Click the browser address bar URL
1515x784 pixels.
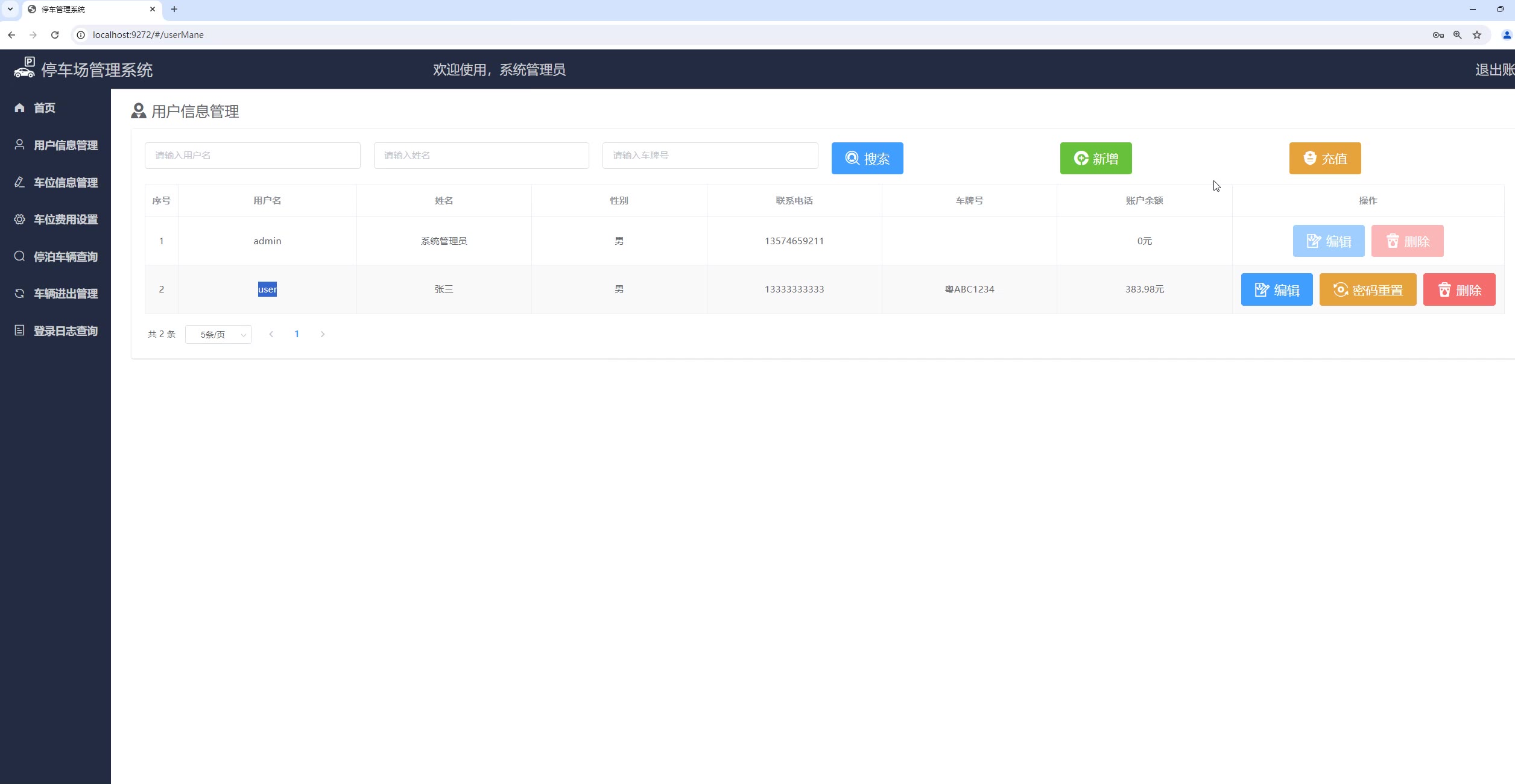[148, 35]
